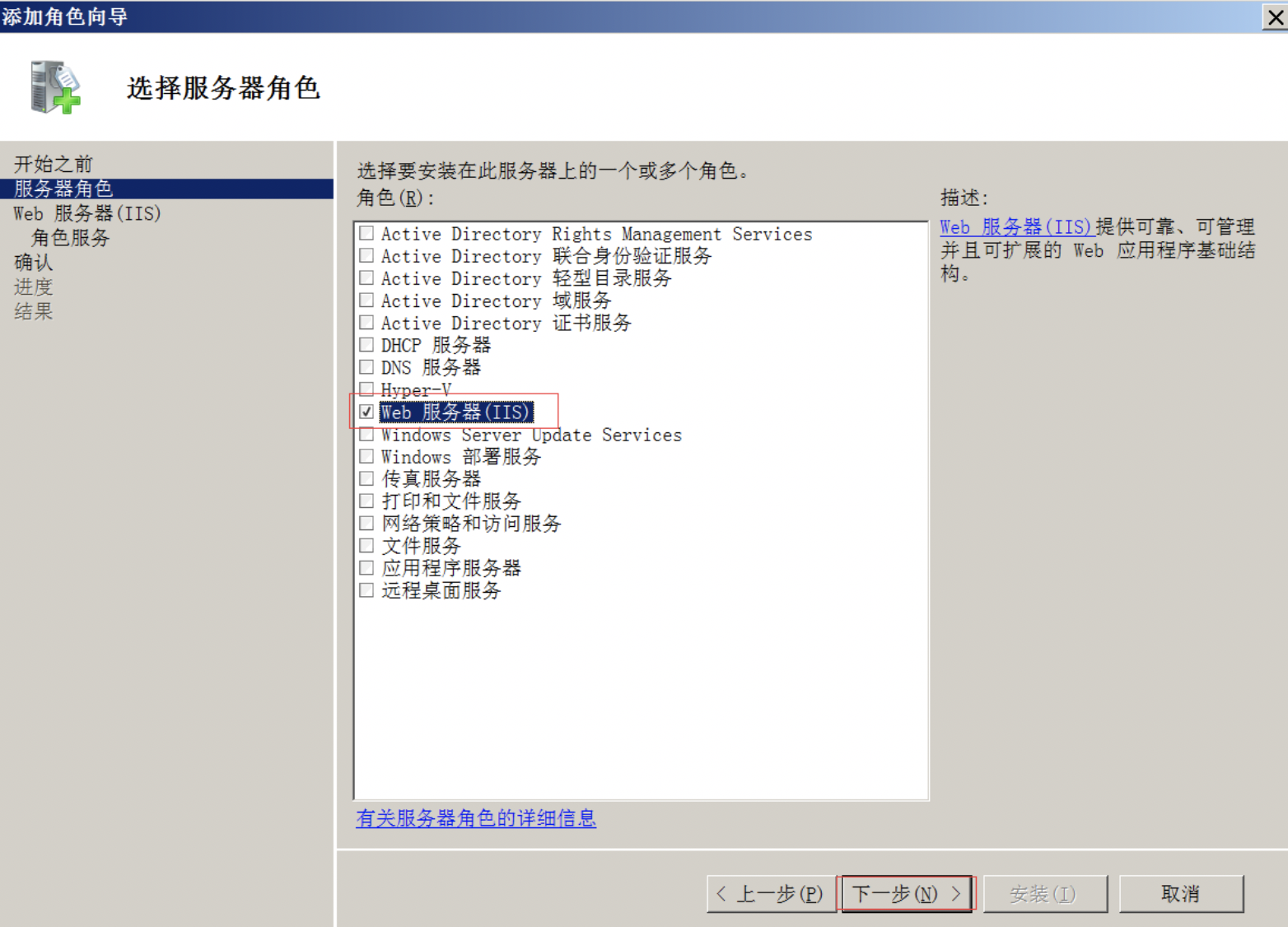Viewport: 1288px width, 927px height.
Task: Select 'Hyper-V' role label
Action: pos(416,389)
